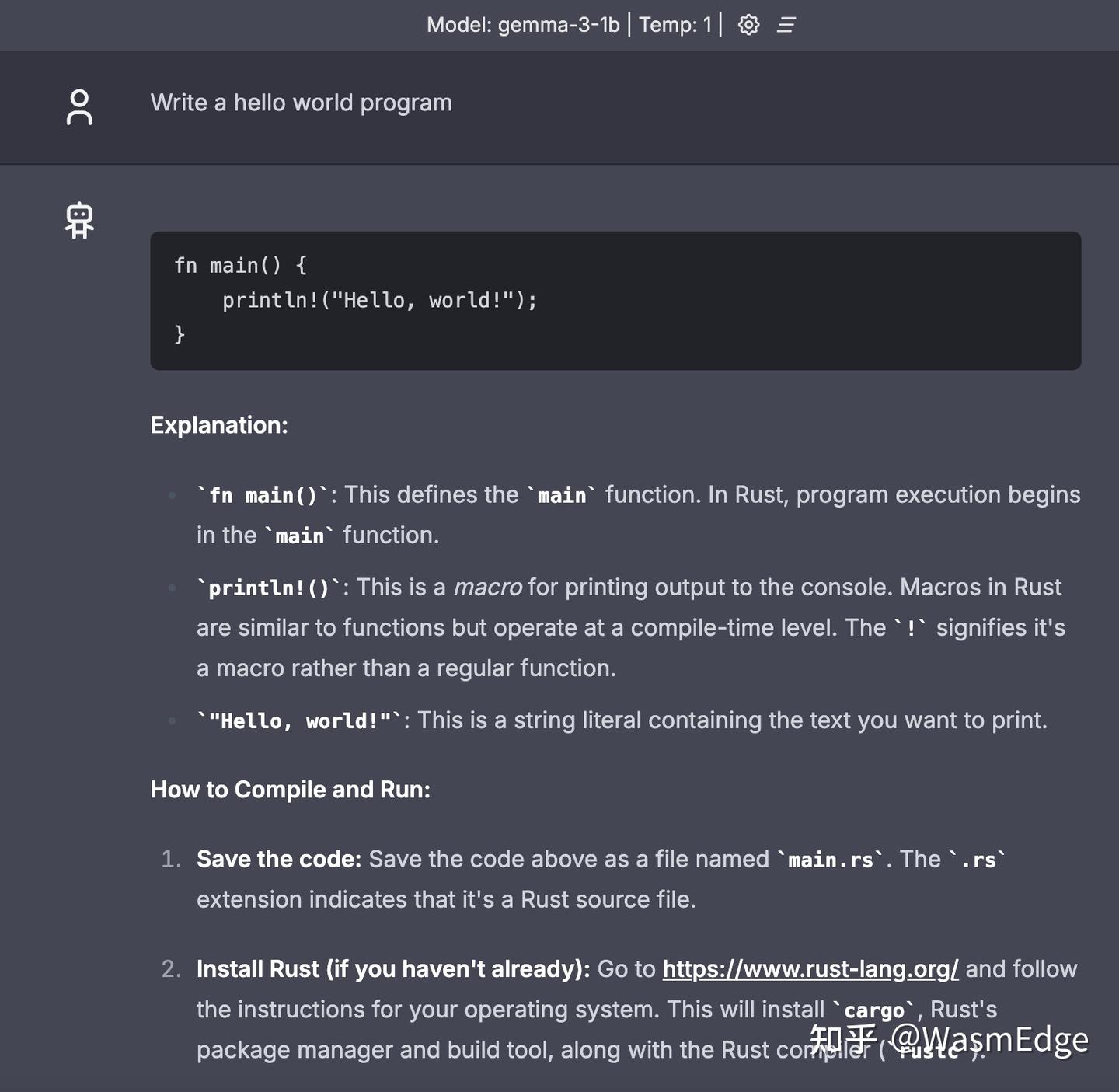Click the bold "Save the code:" text
Viewport: 1119px width, 1092px height.
pyautogui.click(x=279, y=859)
